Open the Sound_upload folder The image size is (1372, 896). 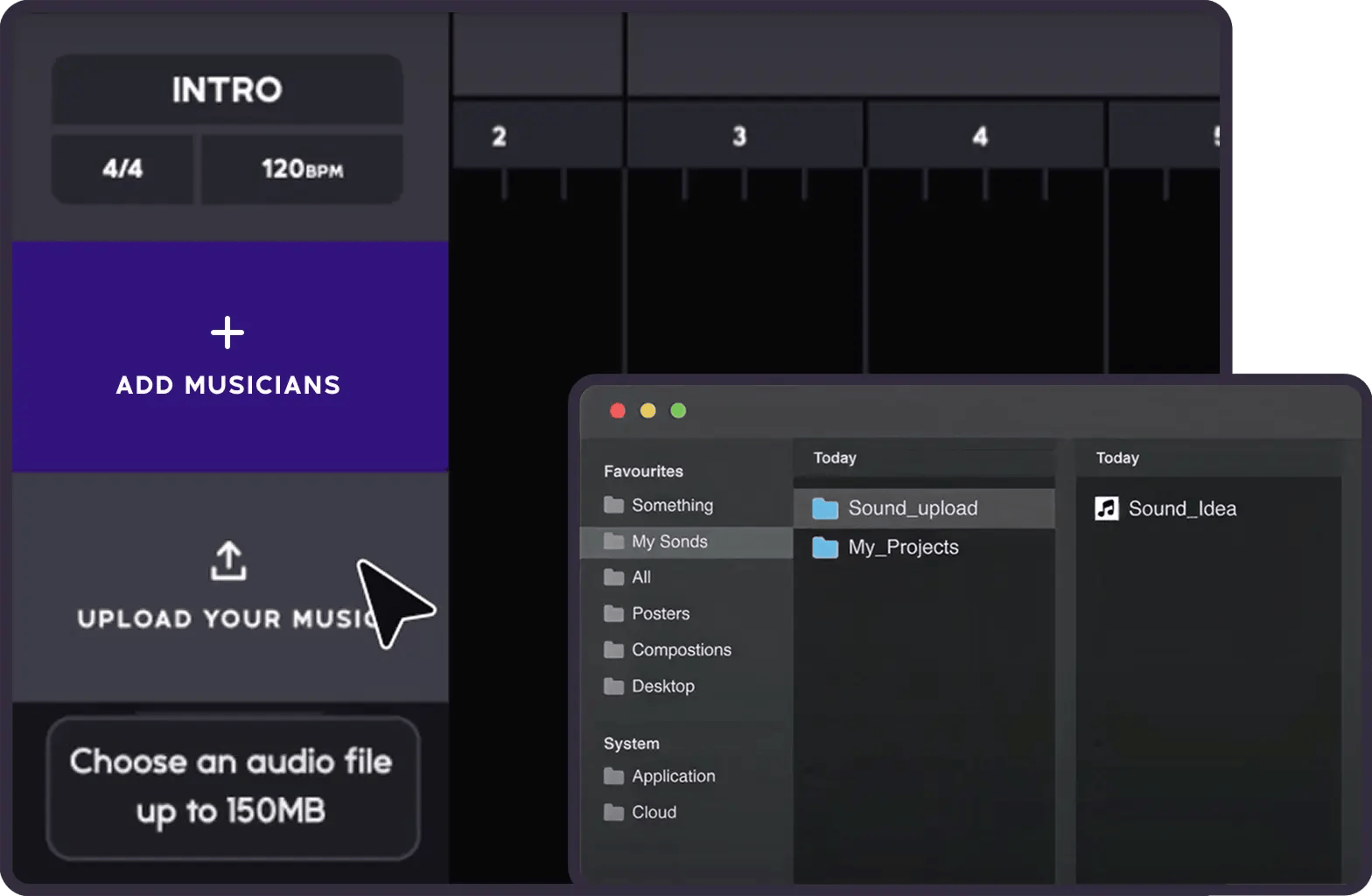coord(912,508)
